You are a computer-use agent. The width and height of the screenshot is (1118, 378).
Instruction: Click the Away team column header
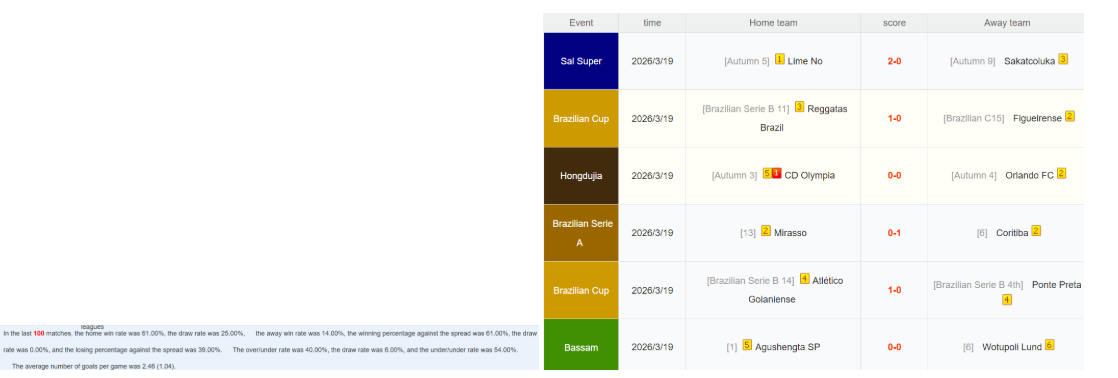(1006, 23)
